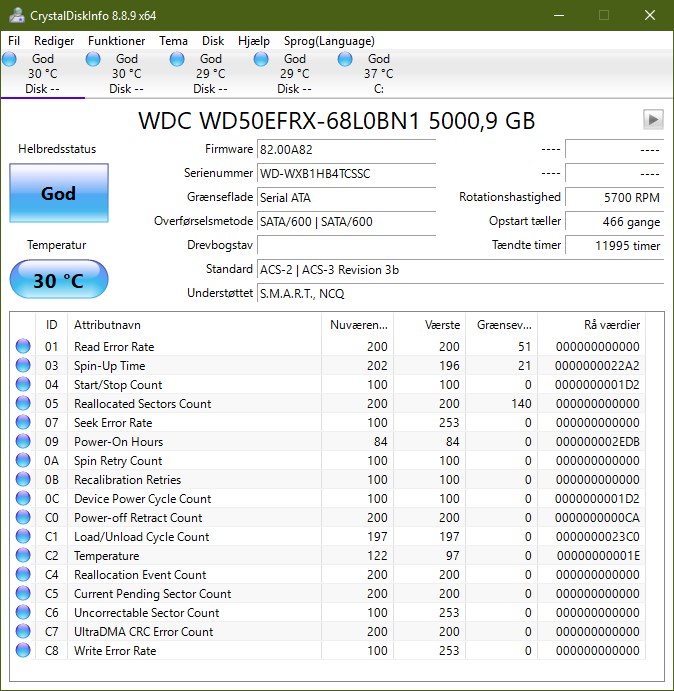Click status orb for Start/Stop Count
Viewport: 674px width, 691px height.
23,384
